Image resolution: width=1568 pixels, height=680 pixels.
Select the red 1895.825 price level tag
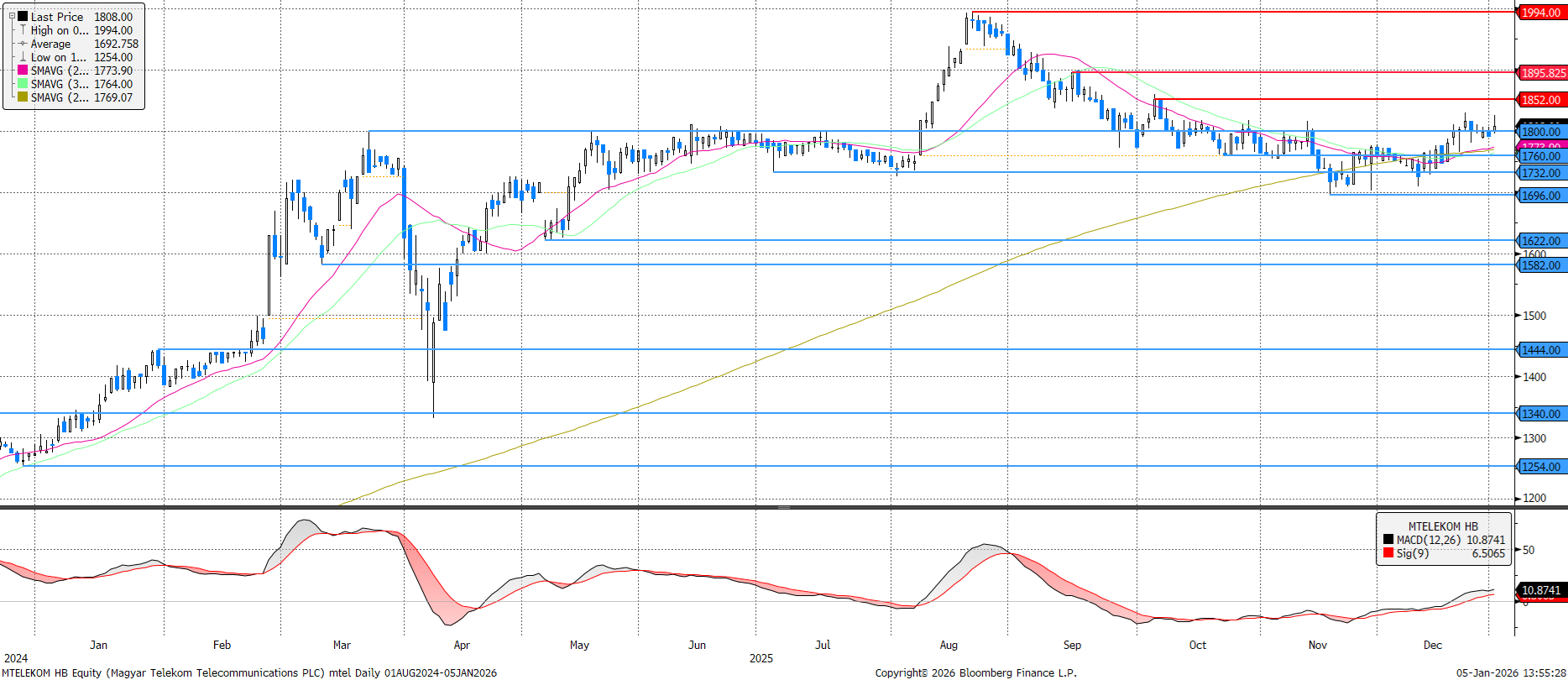(x=1543, y=73)
